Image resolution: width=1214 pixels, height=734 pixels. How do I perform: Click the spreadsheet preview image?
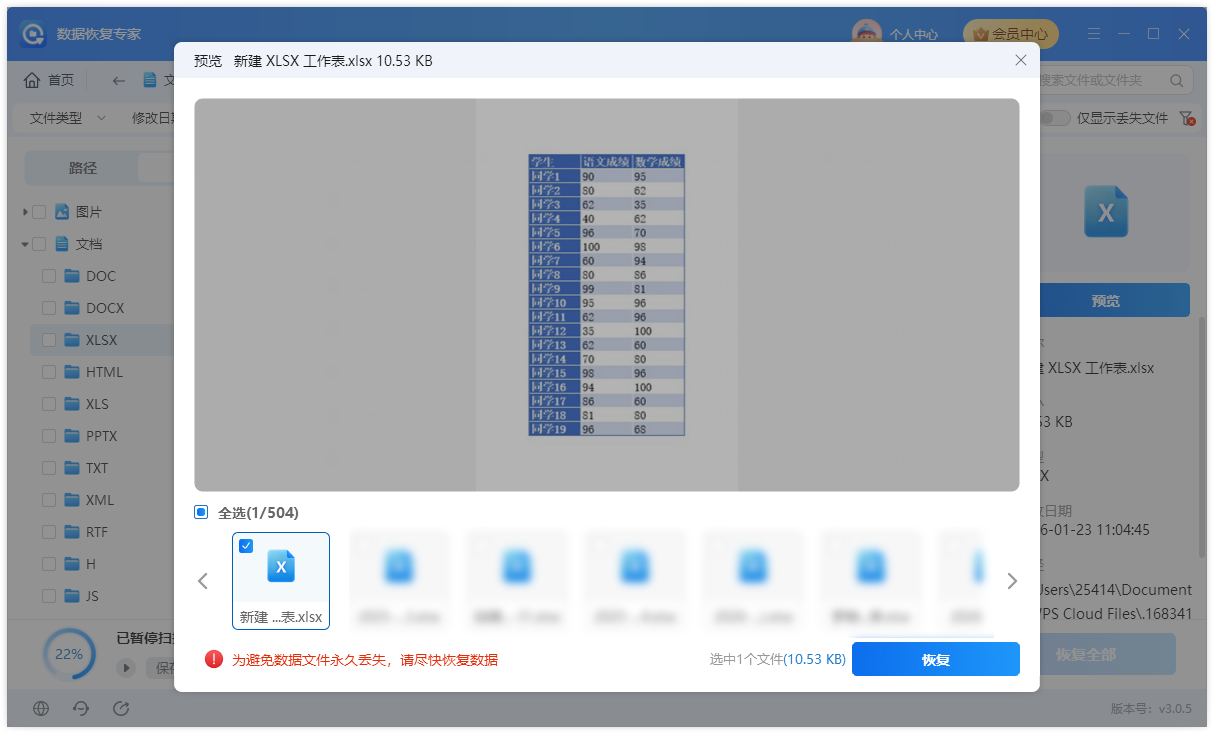coord(607,294)
